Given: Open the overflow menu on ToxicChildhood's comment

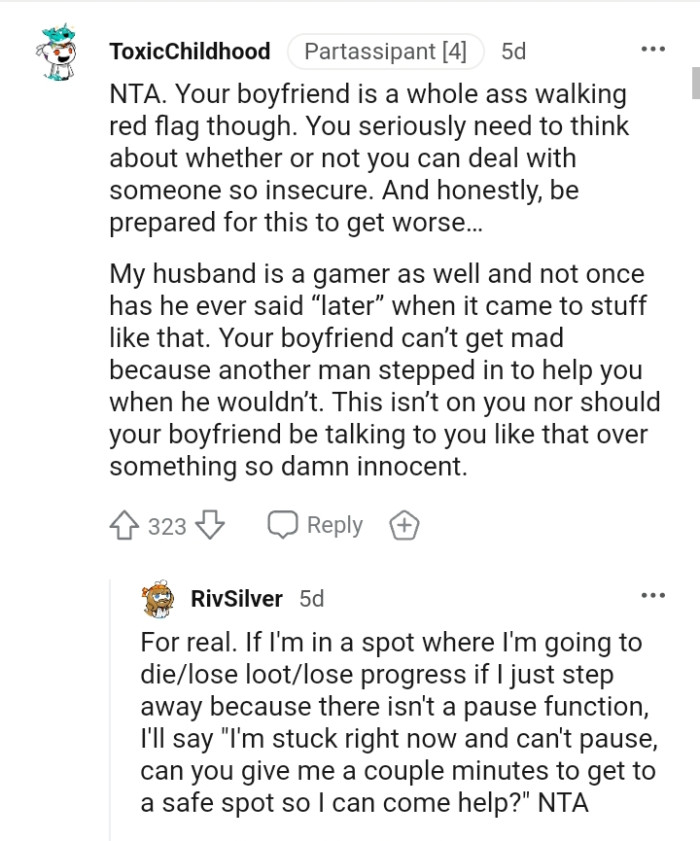Looking at the screenshot, I should tap(653, 47).
